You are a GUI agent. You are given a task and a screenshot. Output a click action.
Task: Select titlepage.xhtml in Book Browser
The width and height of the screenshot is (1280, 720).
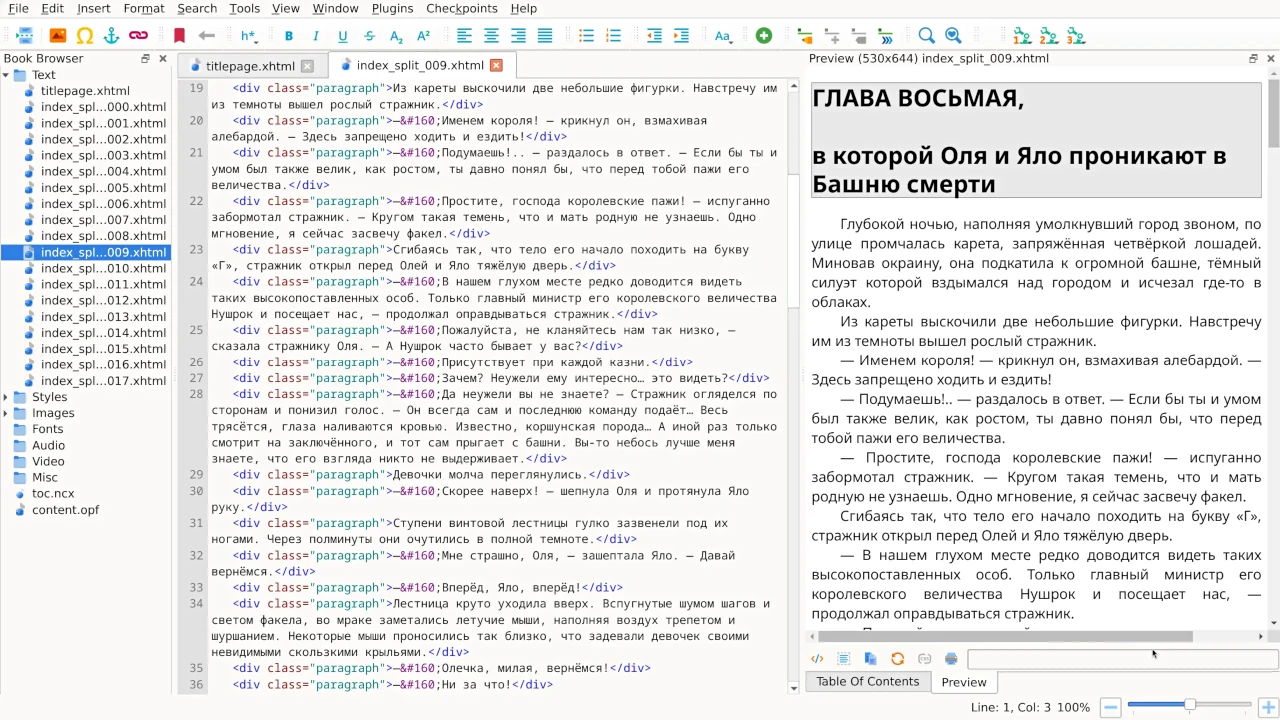tap(85, 91)
